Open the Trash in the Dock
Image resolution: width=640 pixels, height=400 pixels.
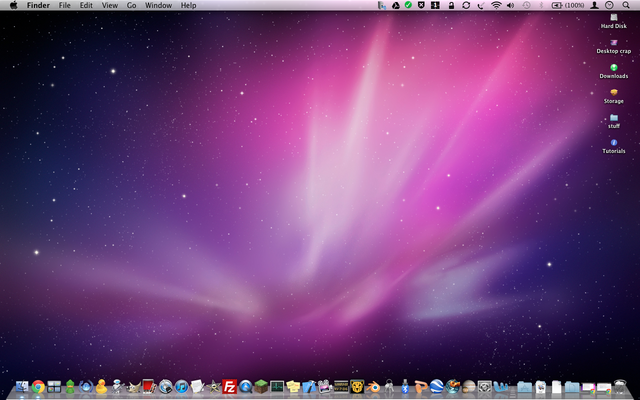coord(620,387)
